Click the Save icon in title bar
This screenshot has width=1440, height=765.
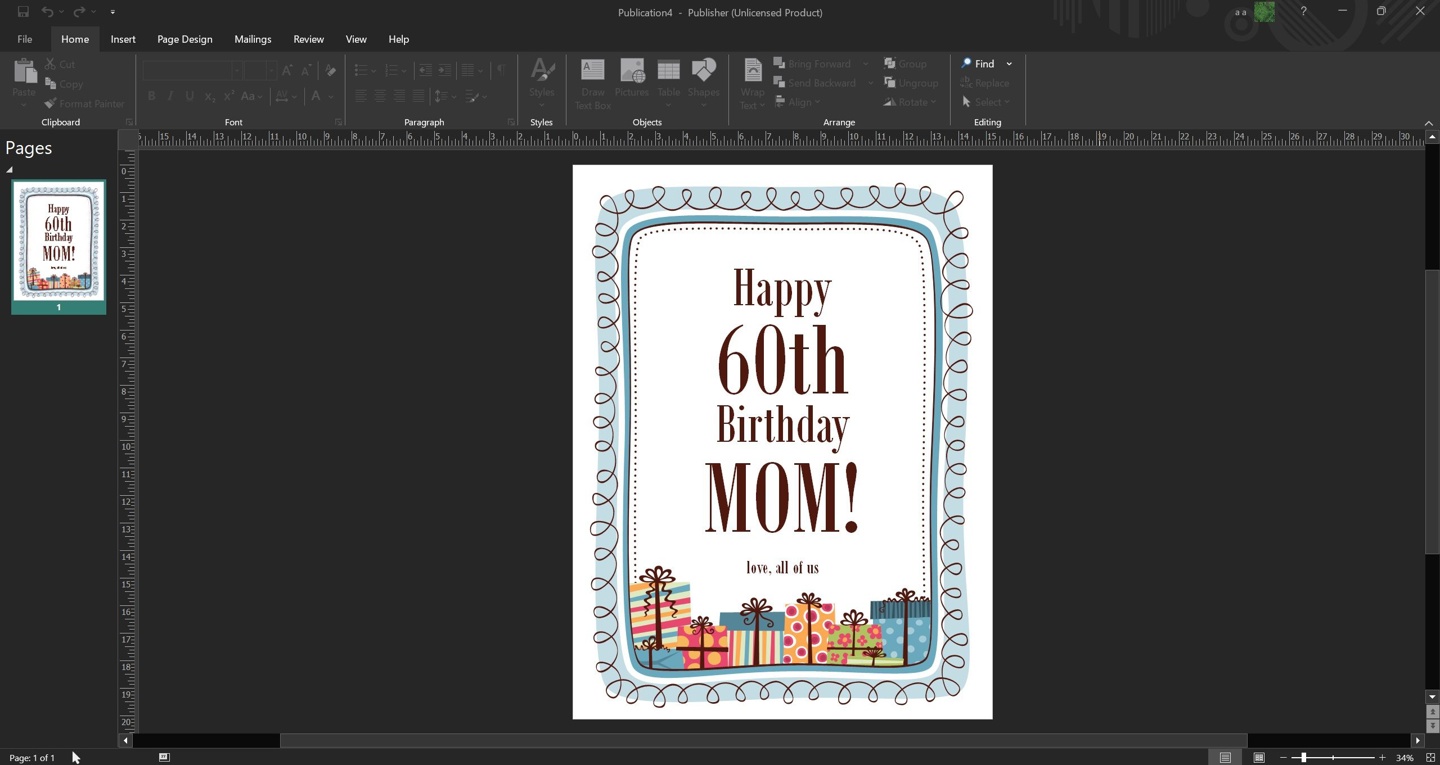point(23,12)
